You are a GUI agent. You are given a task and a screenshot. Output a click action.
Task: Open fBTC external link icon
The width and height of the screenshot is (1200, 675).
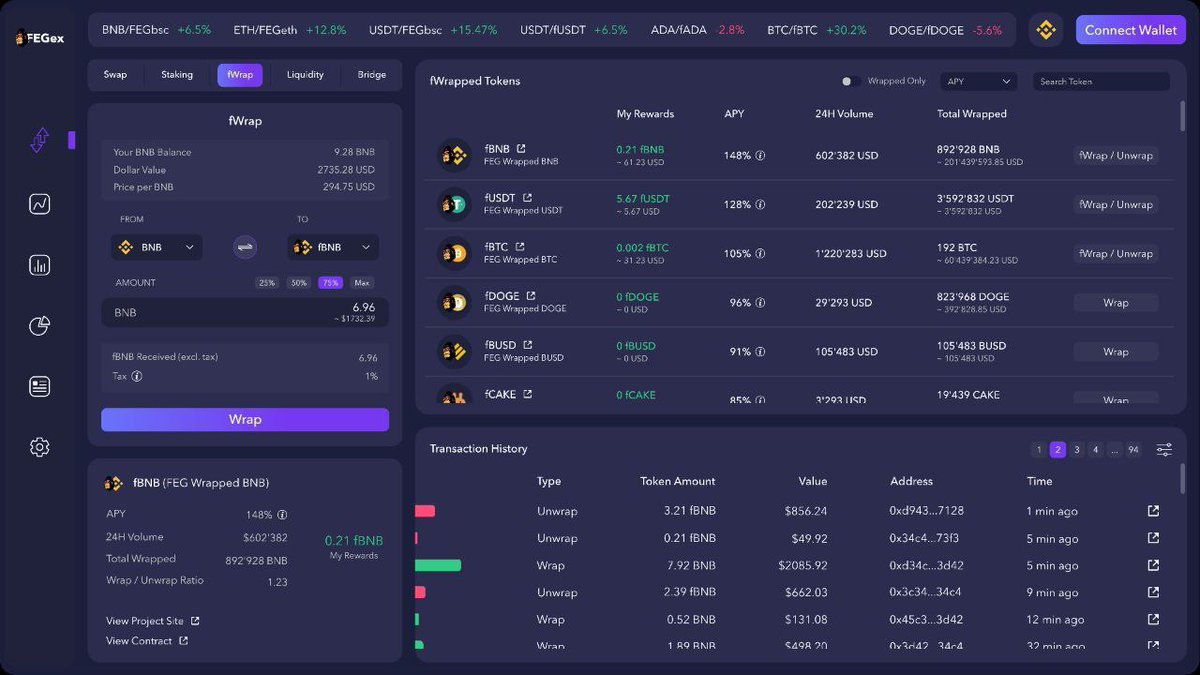coord(520,247)
